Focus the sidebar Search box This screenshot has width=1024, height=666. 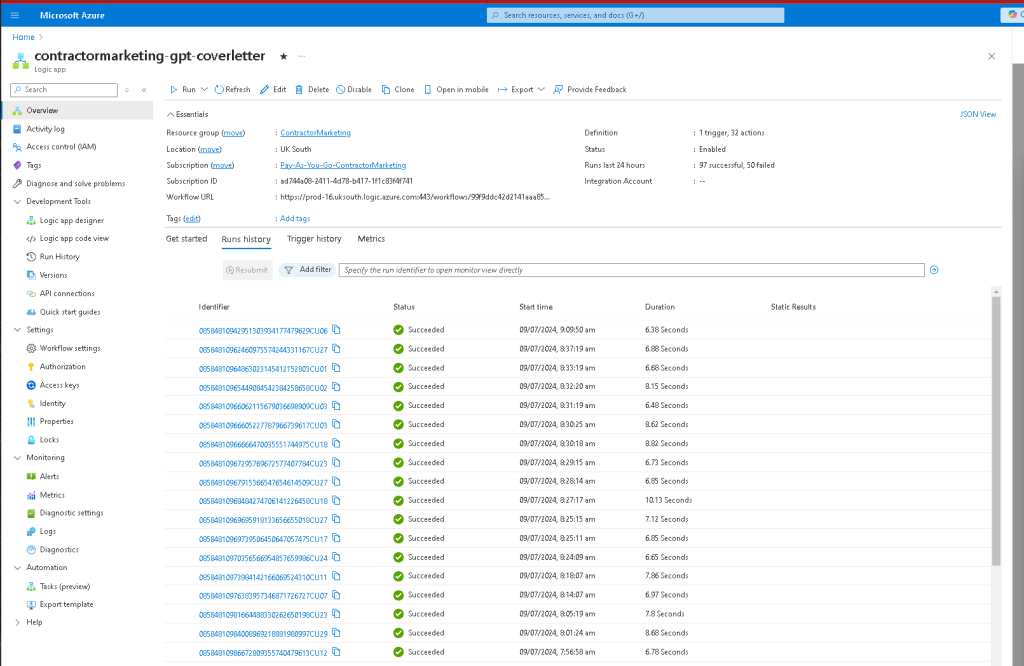(64, 89)
